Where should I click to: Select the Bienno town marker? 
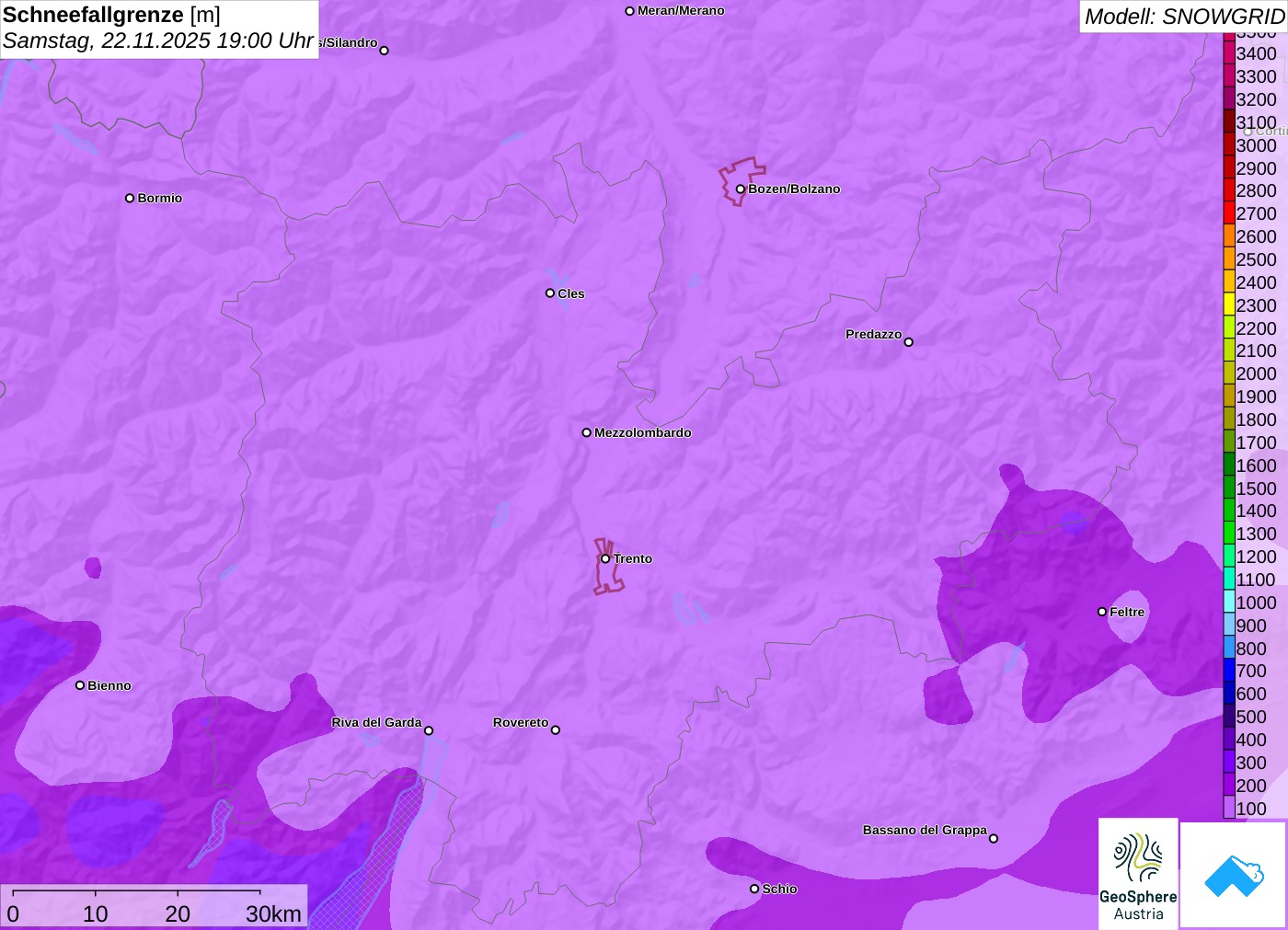(x=80, y=685)
